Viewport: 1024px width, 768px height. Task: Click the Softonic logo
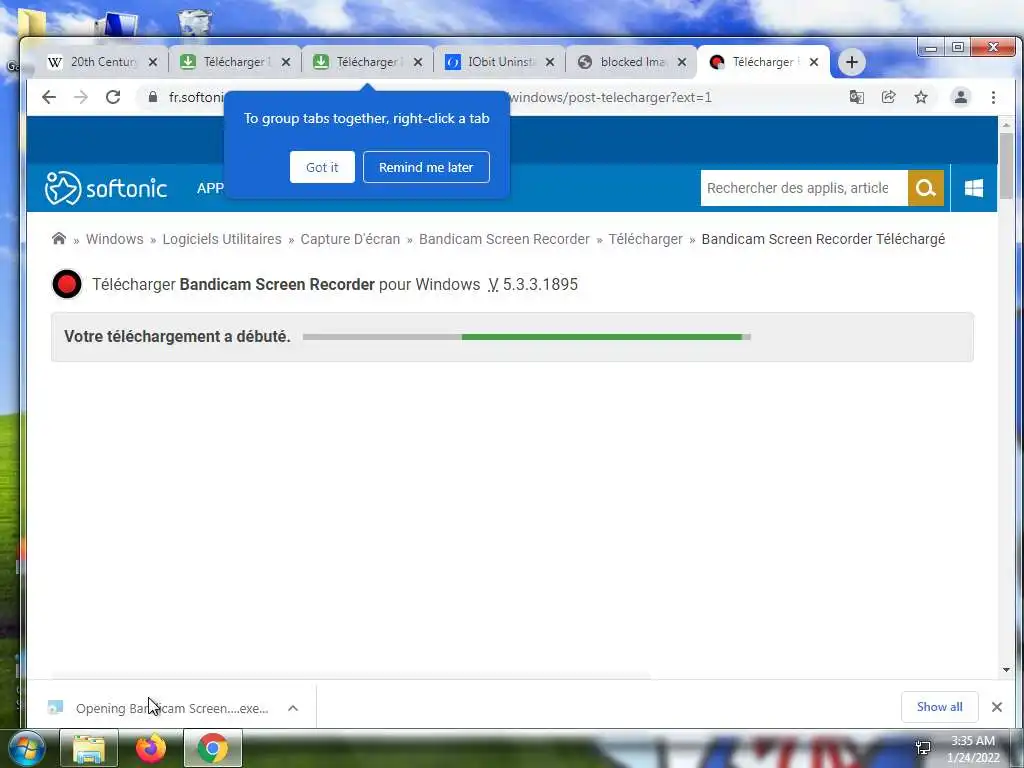(106, 188)
